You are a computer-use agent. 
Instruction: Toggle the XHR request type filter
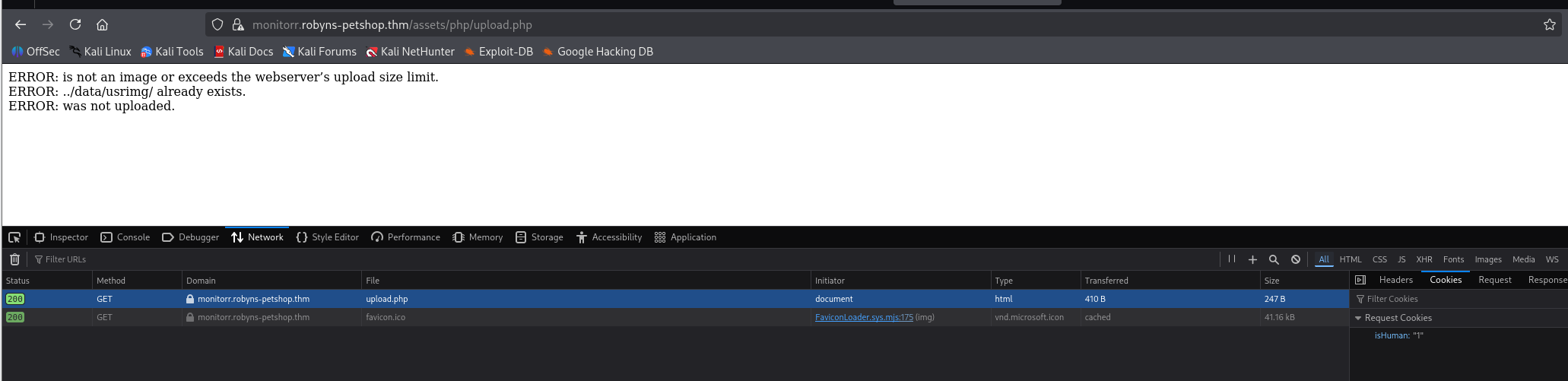[1424, 259]
